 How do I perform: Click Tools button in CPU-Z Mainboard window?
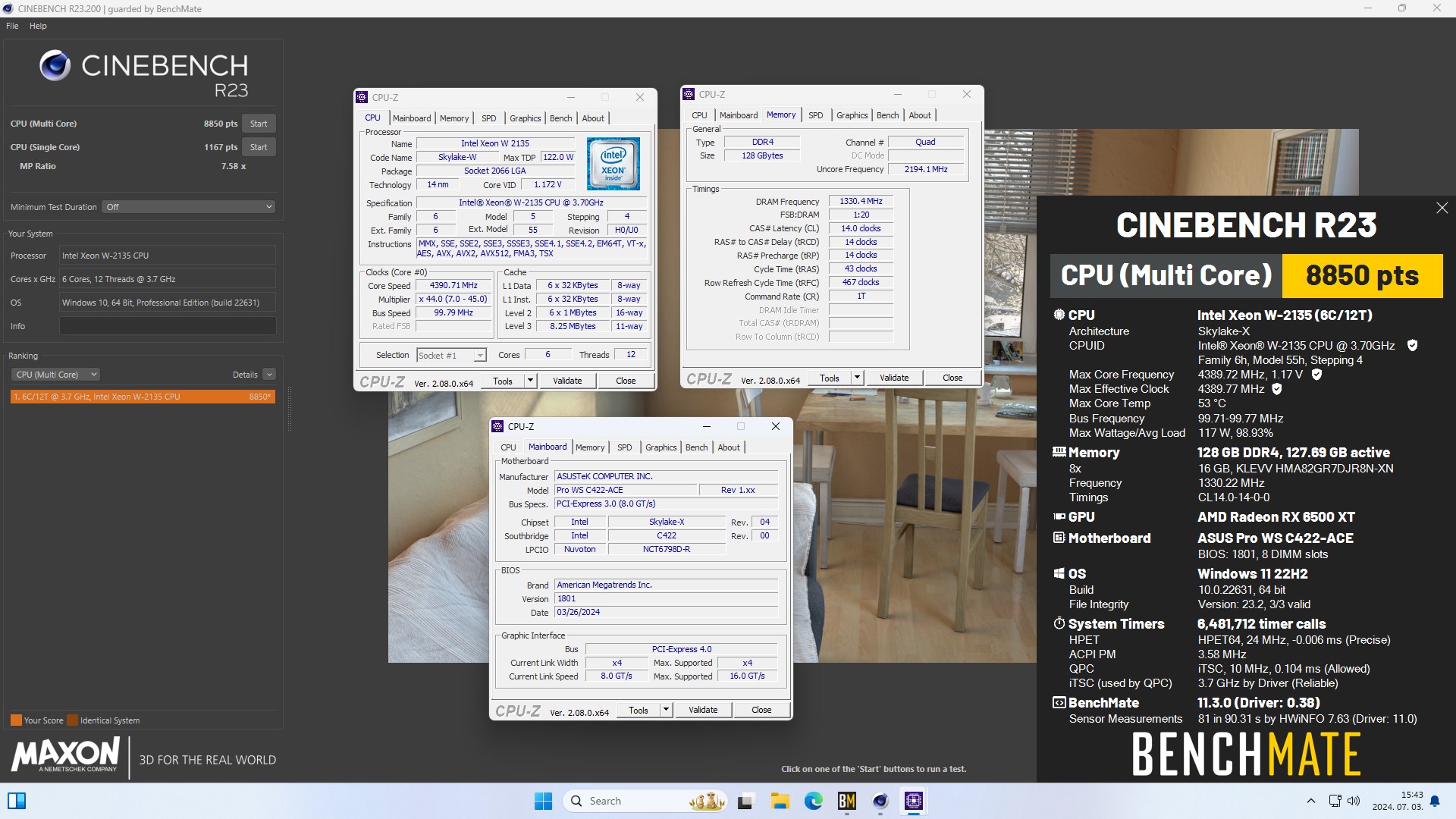coord(639,711)
